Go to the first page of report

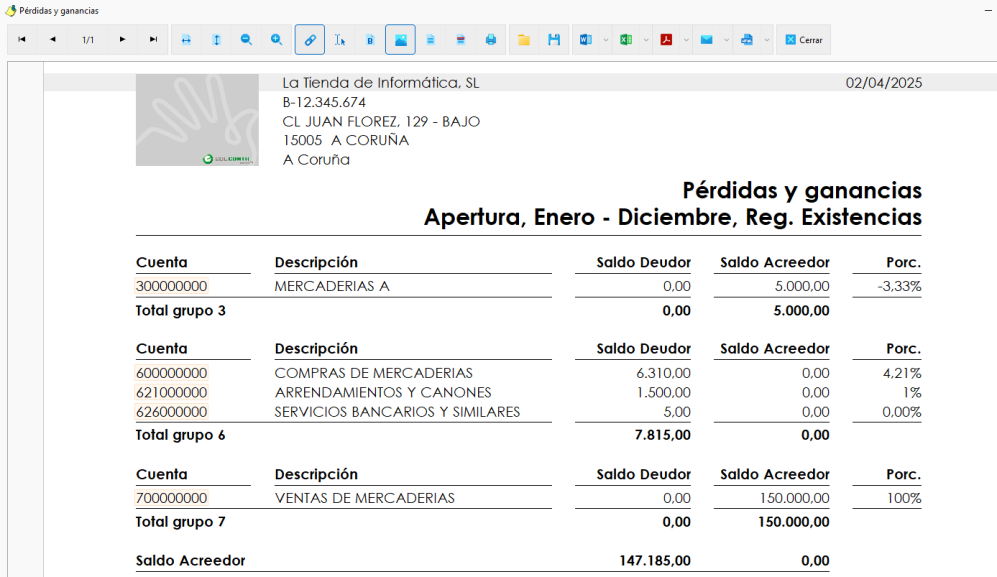coord(22,39)
